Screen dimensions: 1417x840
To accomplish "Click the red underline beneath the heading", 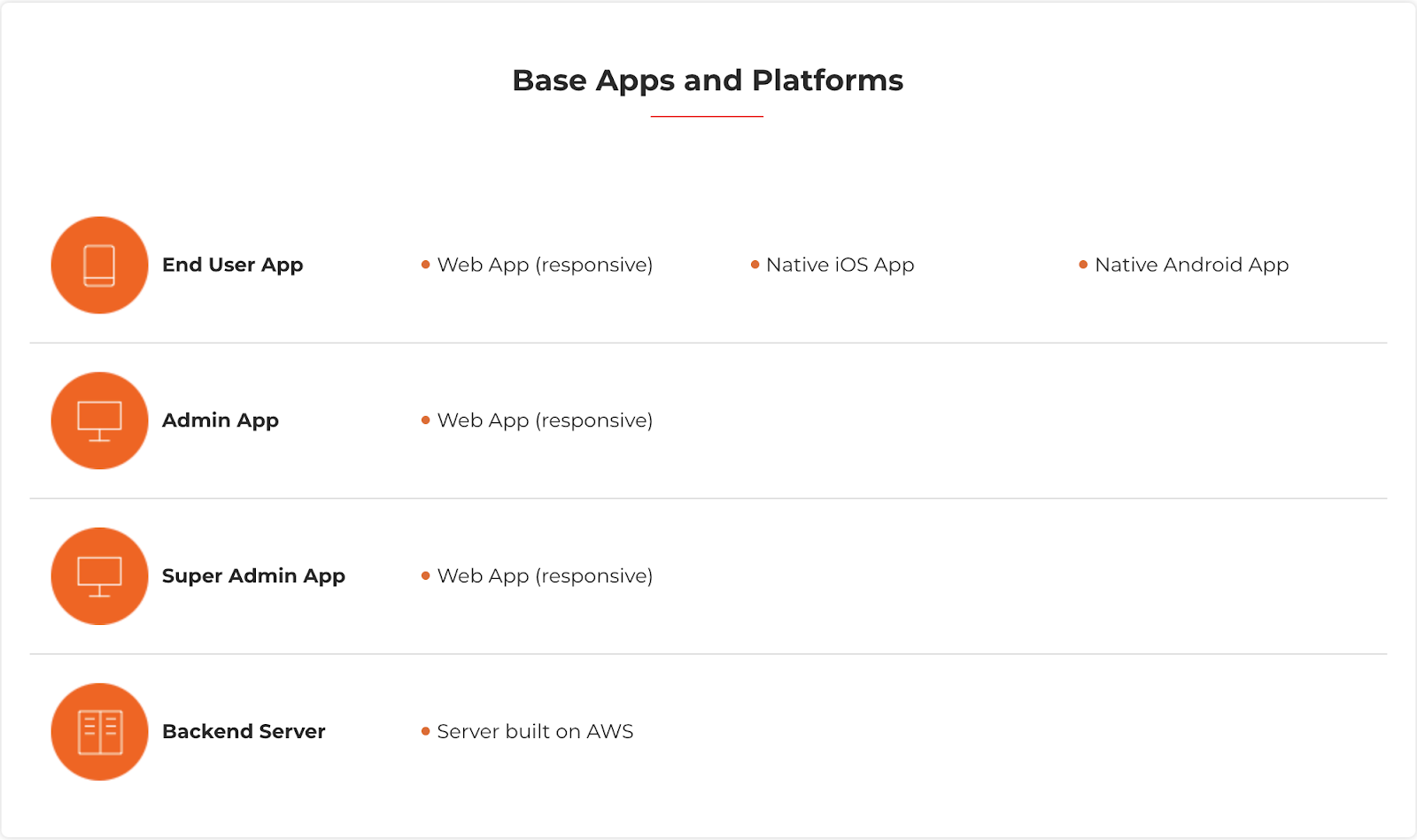I will coord(707,116).
